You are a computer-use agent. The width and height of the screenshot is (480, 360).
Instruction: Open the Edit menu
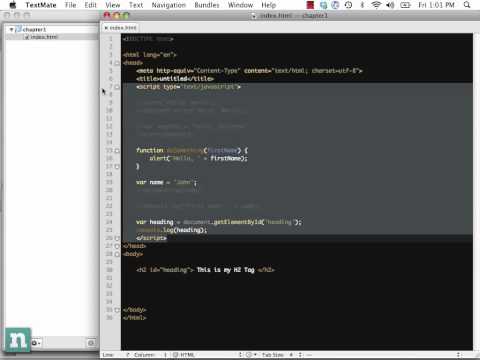coord(90,5)
